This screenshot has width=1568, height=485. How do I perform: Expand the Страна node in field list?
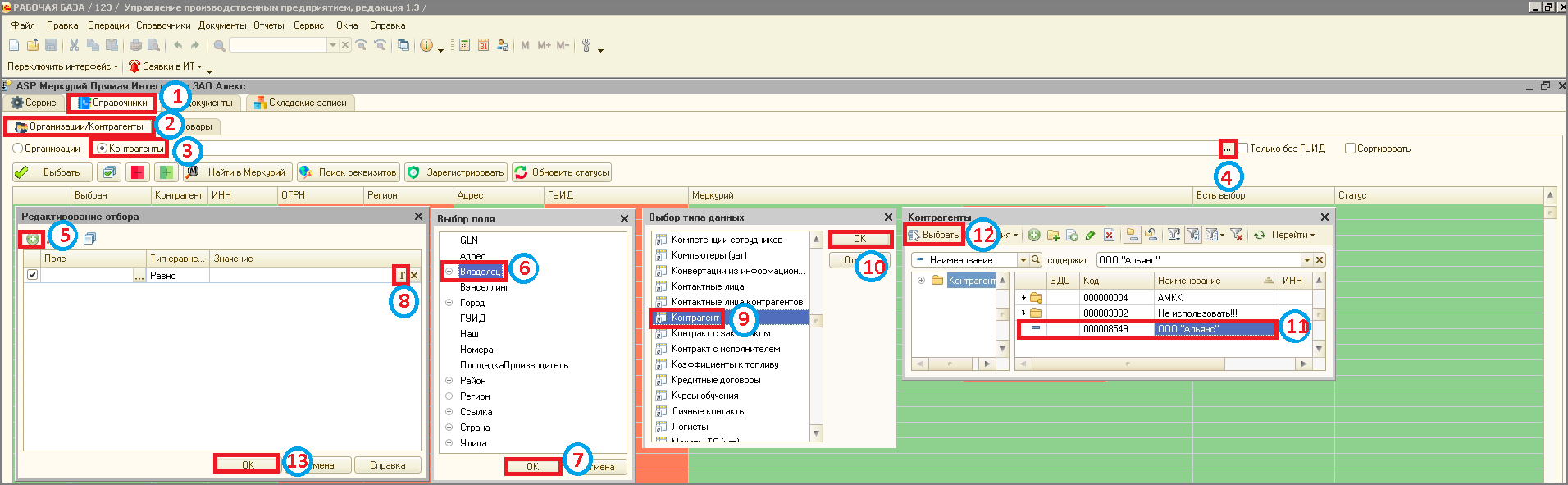pos(449,428)
